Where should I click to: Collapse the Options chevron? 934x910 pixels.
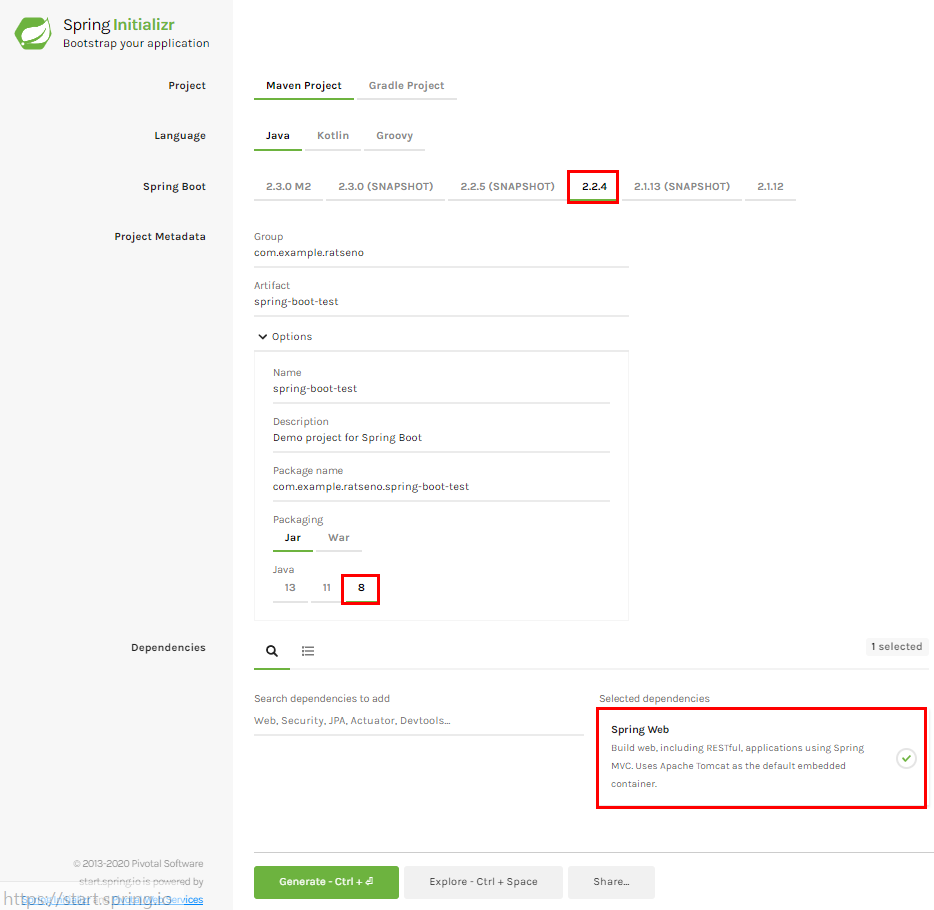click(262, 336)
